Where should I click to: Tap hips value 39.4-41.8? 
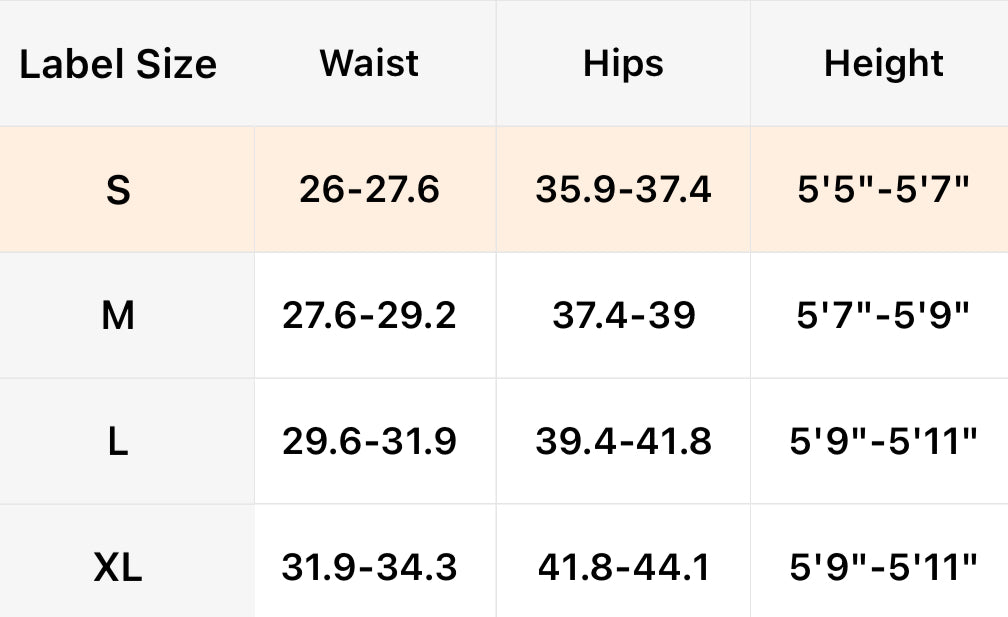click(623, 442)
